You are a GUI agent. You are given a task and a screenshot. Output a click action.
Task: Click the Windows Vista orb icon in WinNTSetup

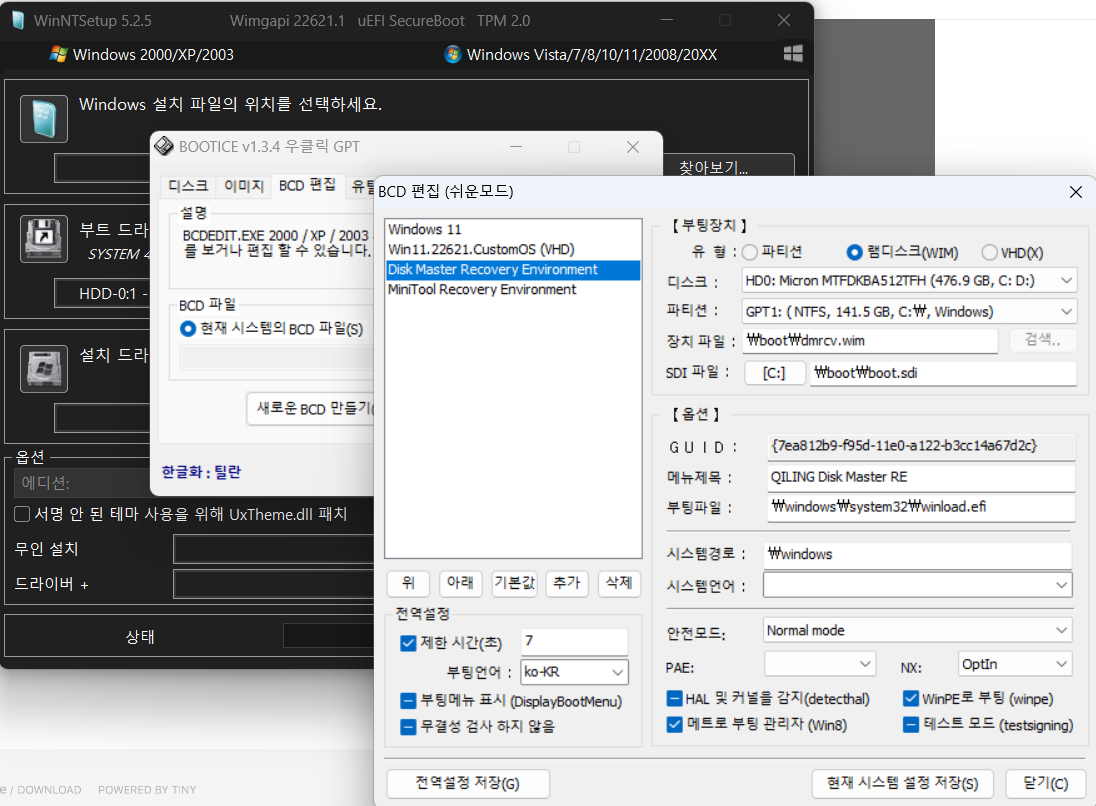(452, 54)
